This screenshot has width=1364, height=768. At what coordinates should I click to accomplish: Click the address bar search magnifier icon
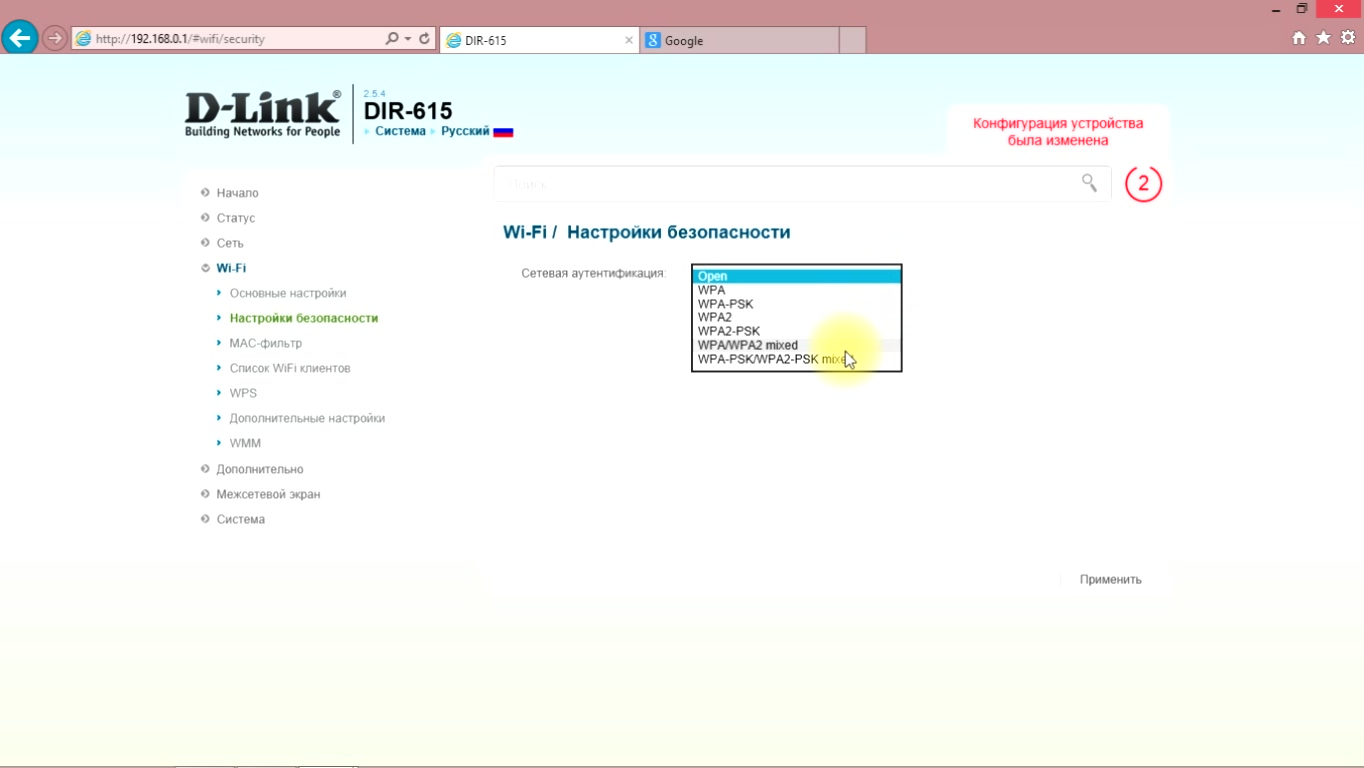[x=392, y=39]
